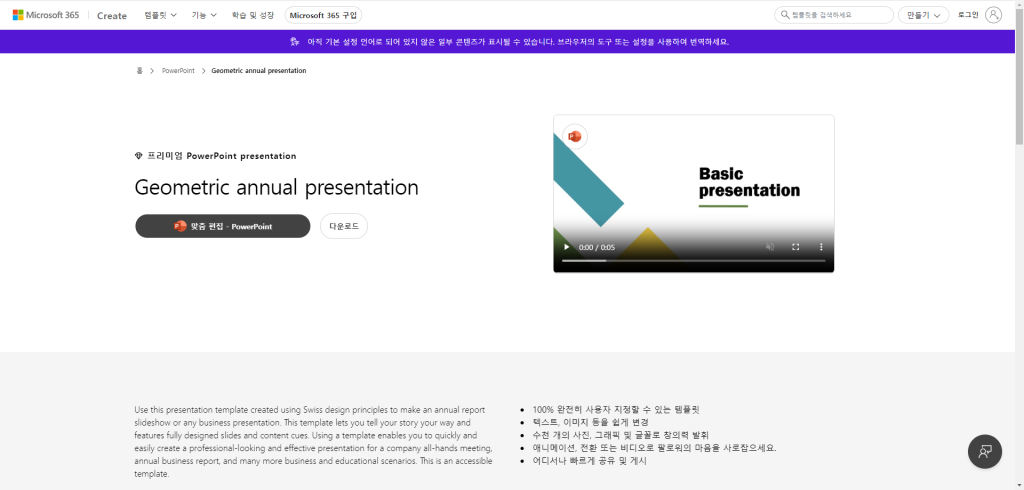Click the Basic presentation video thumbnail
The height and width of the screenshot is (490, 1024).
(x=694, y=193)
